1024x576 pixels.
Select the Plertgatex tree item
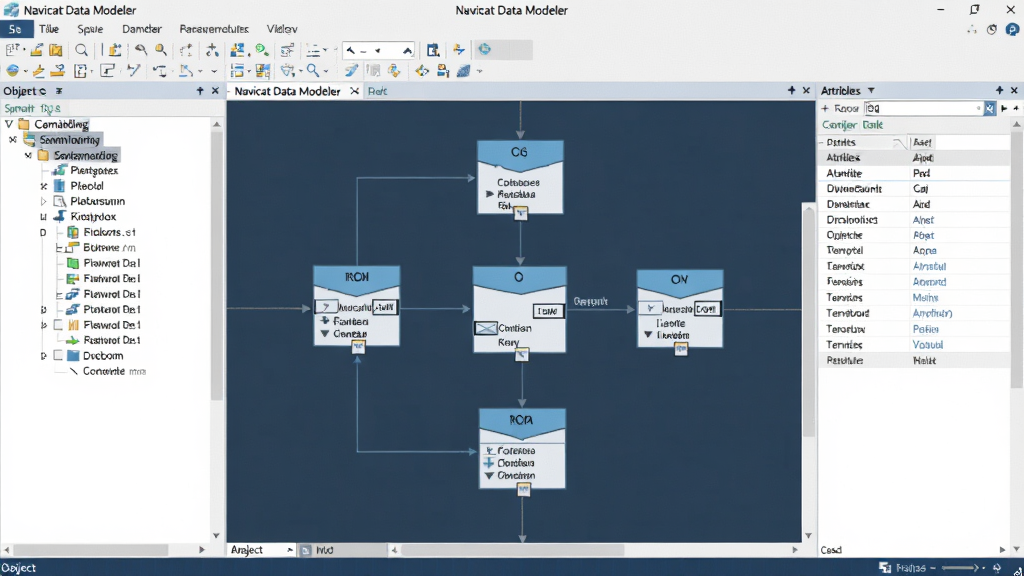(94, 170)
